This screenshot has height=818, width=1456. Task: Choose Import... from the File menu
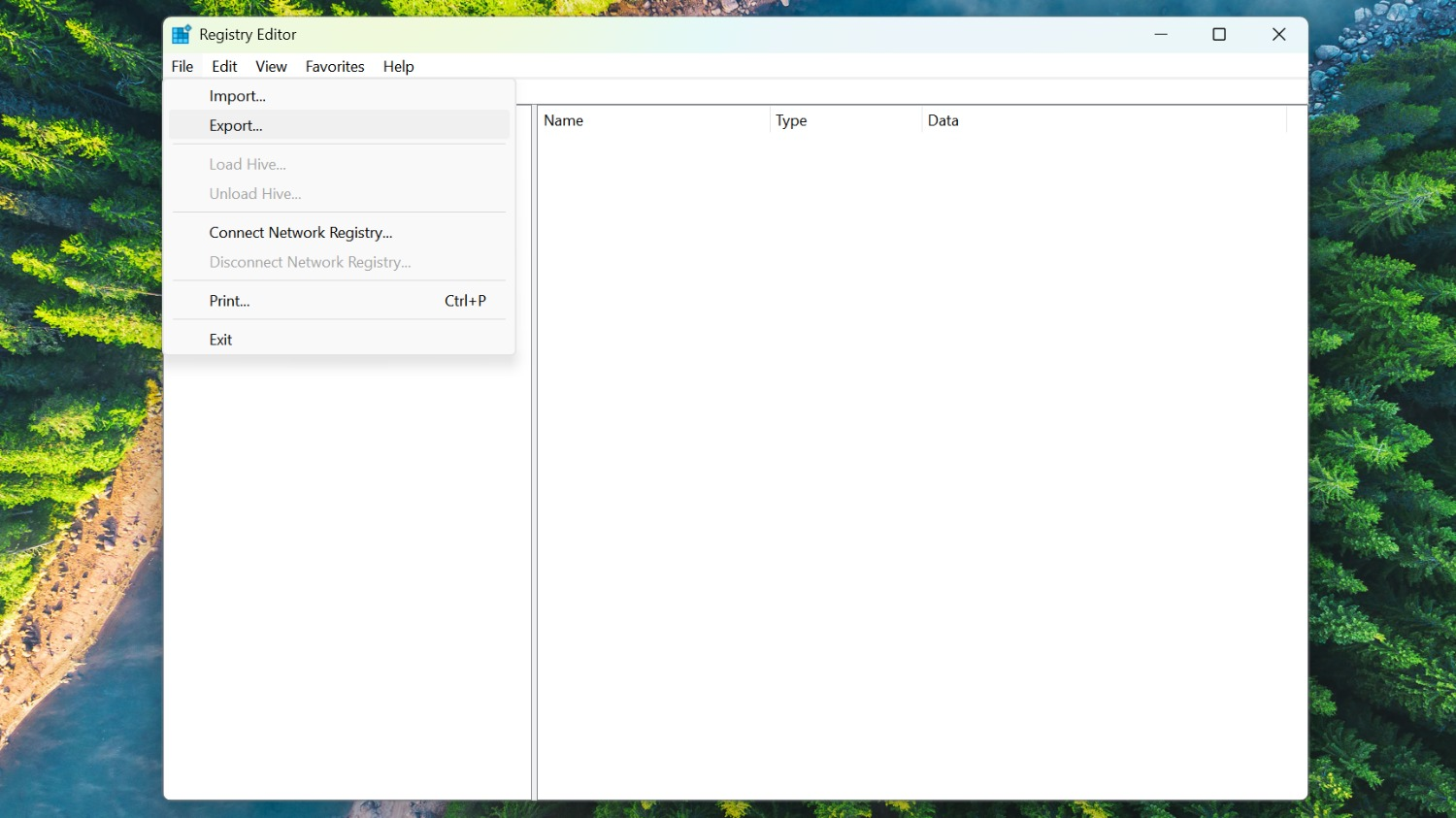point(238,96)
